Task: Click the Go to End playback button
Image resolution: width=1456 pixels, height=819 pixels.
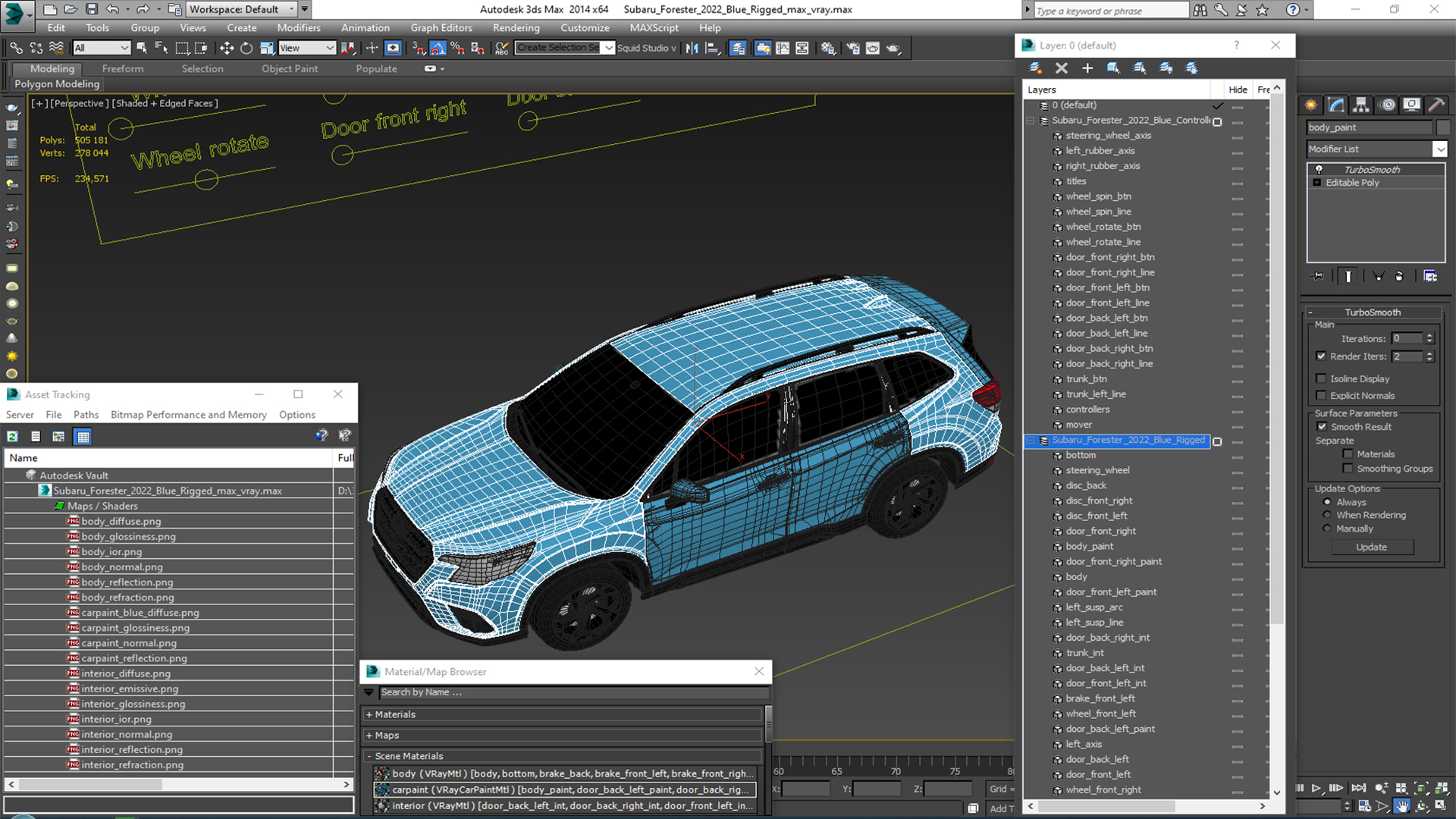Action: 1359,789
